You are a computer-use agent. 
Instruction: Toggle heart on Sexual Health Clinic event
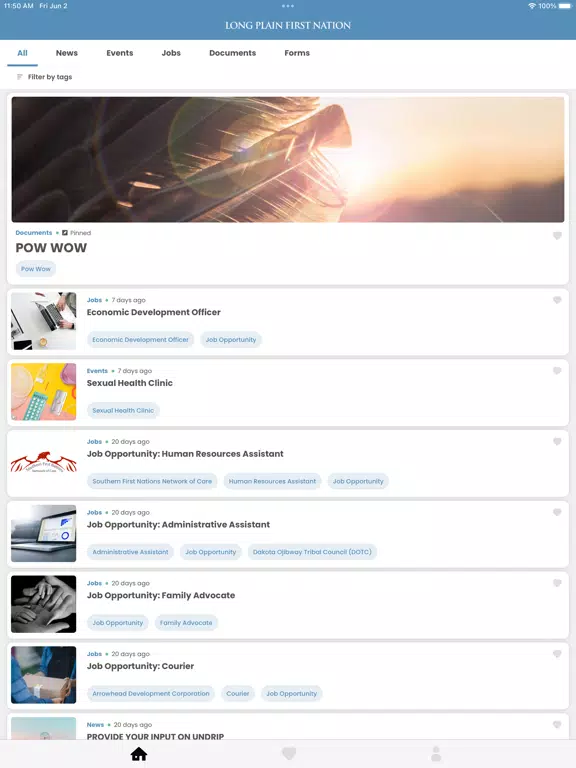(557, 371)
